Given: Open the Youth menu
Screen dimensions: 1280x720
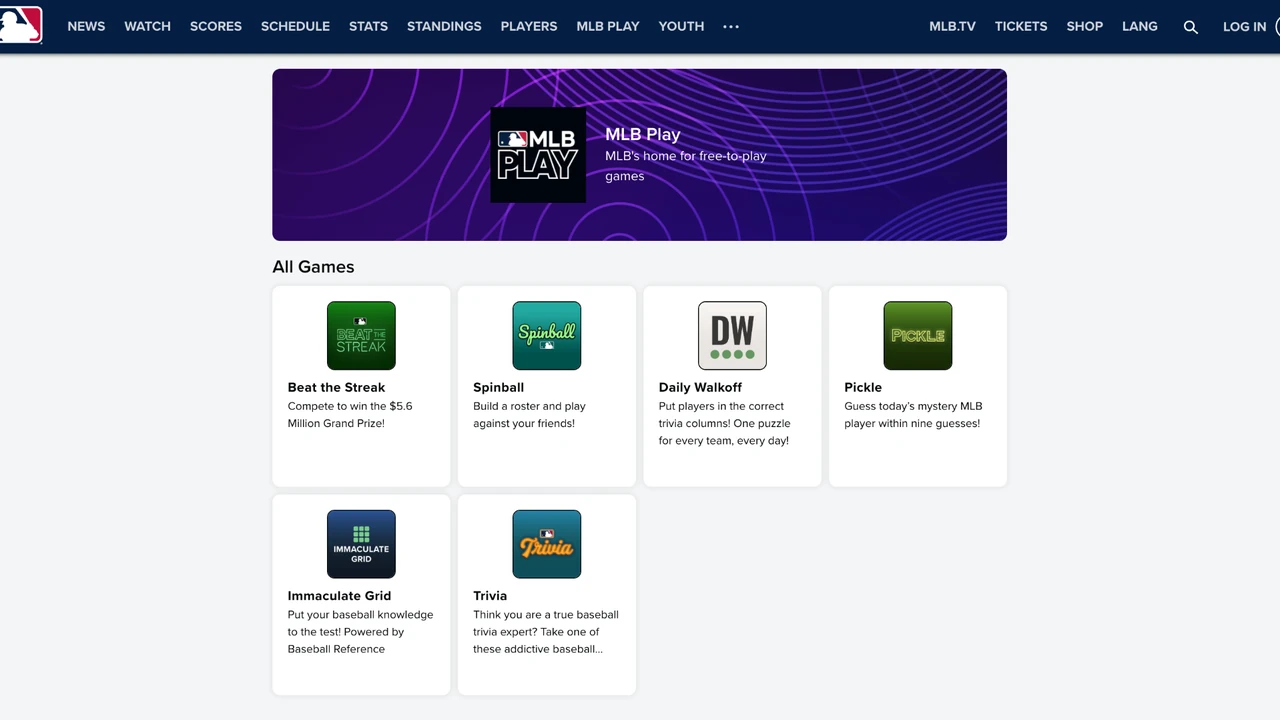Looking at the screenshot, I should (681, 26).
